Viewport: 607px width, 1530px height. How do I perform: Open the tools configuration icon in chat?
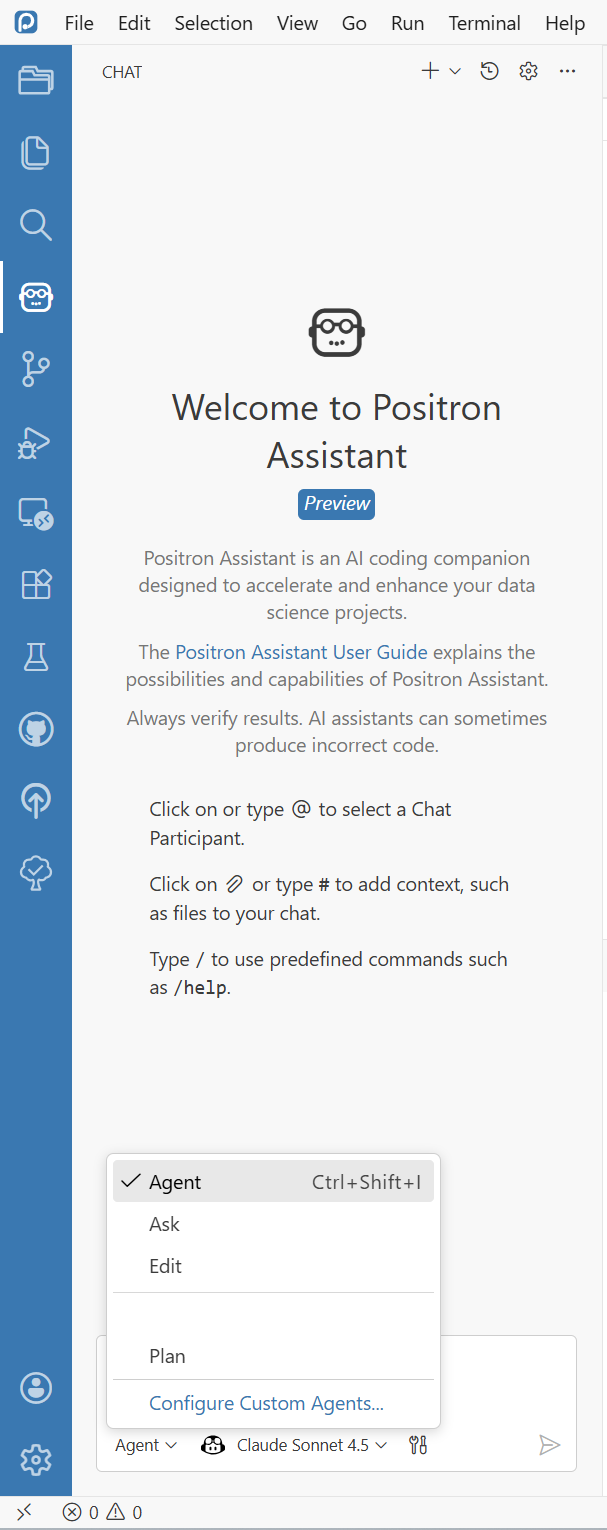418,1445
